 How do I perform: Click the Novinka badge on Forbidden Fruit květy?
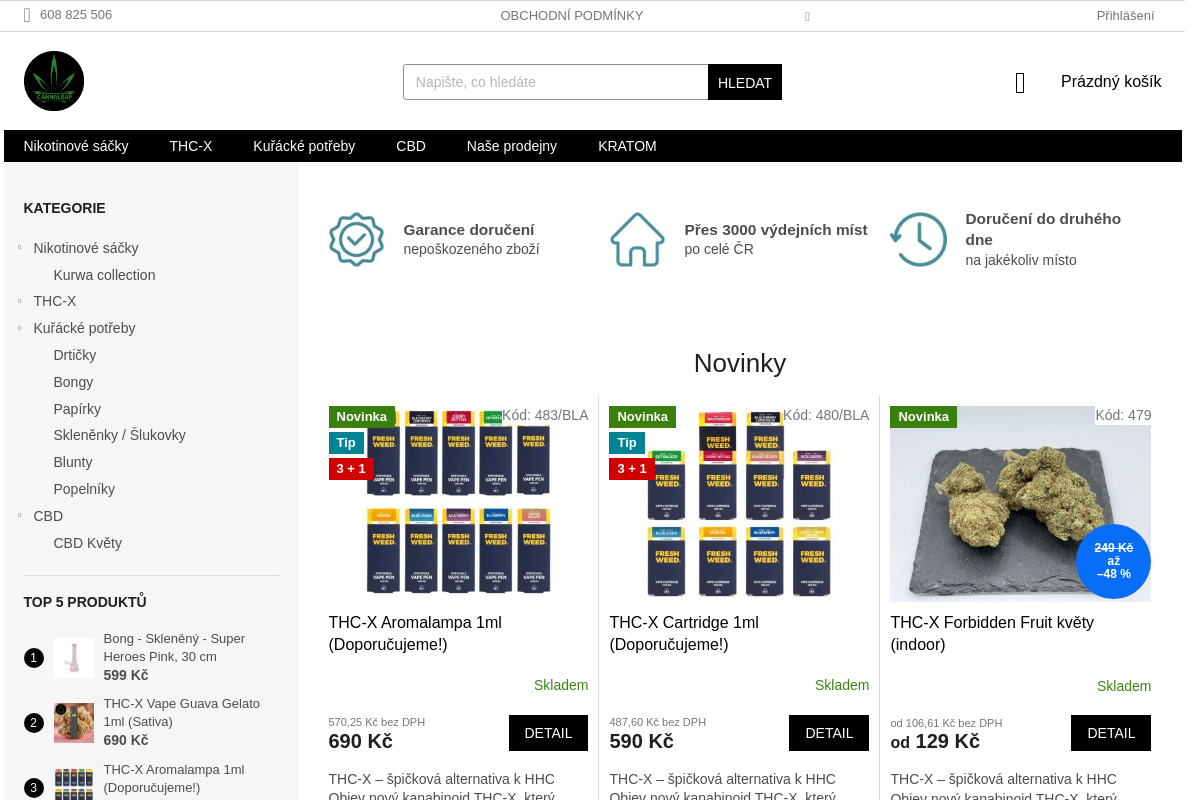[x=923, y=417]
